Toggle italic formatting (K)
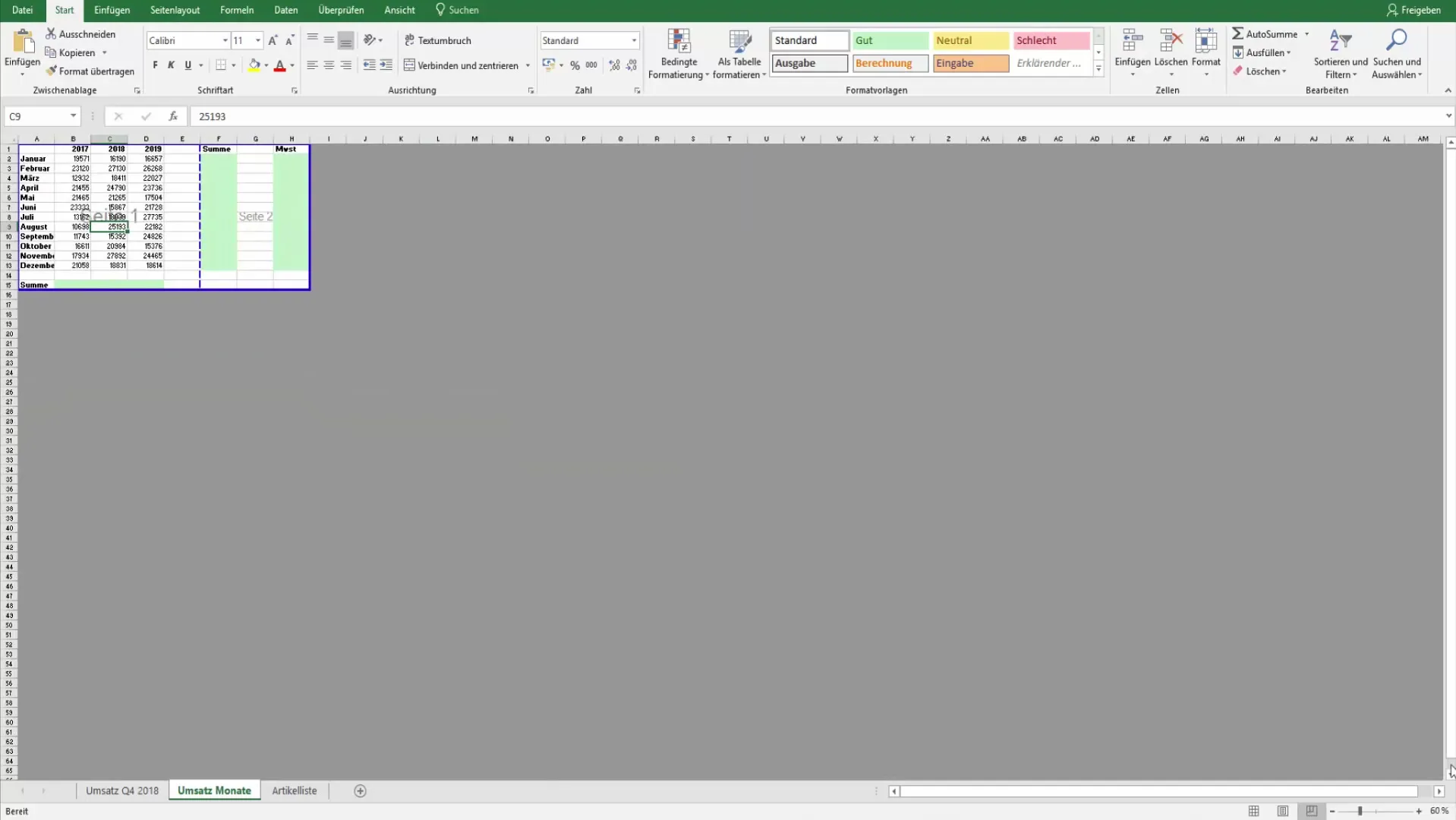1456x820 pixels. [171, 65]
